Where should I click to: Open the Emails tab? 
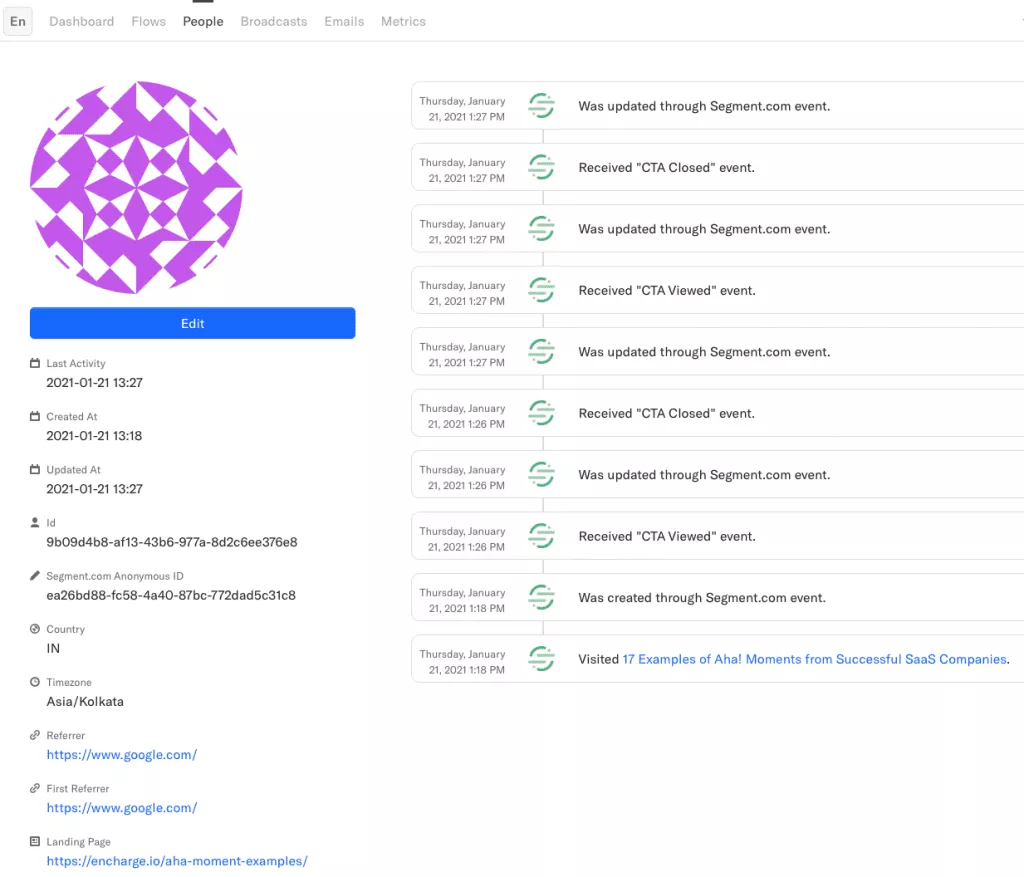(x=344, y=22)
